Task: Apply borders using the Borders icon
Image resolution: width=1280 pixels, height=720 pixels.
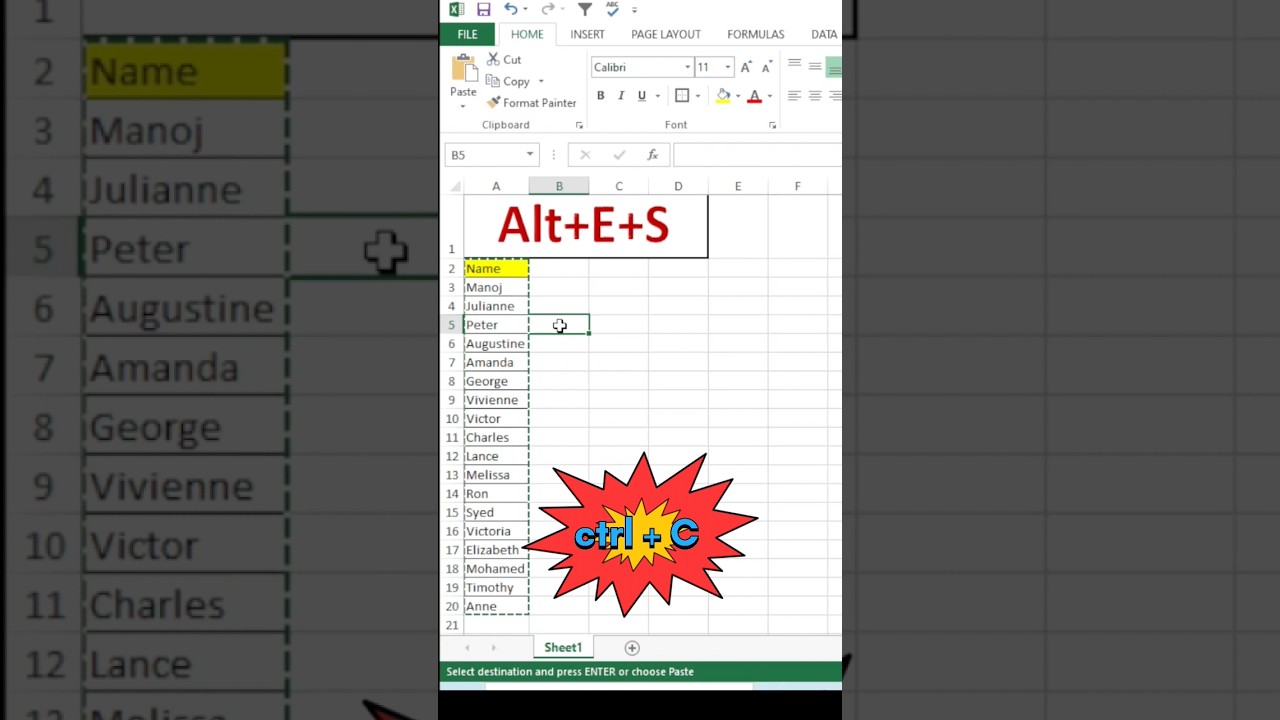Action: coord(682,96)
